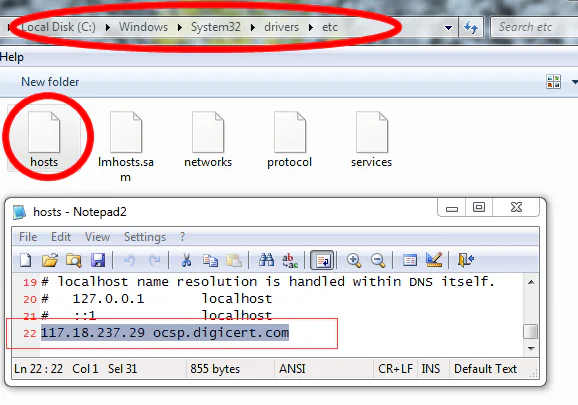578x405 pixels.
Task: Open the view options dropdown arrow
Action: pos(574,81)
